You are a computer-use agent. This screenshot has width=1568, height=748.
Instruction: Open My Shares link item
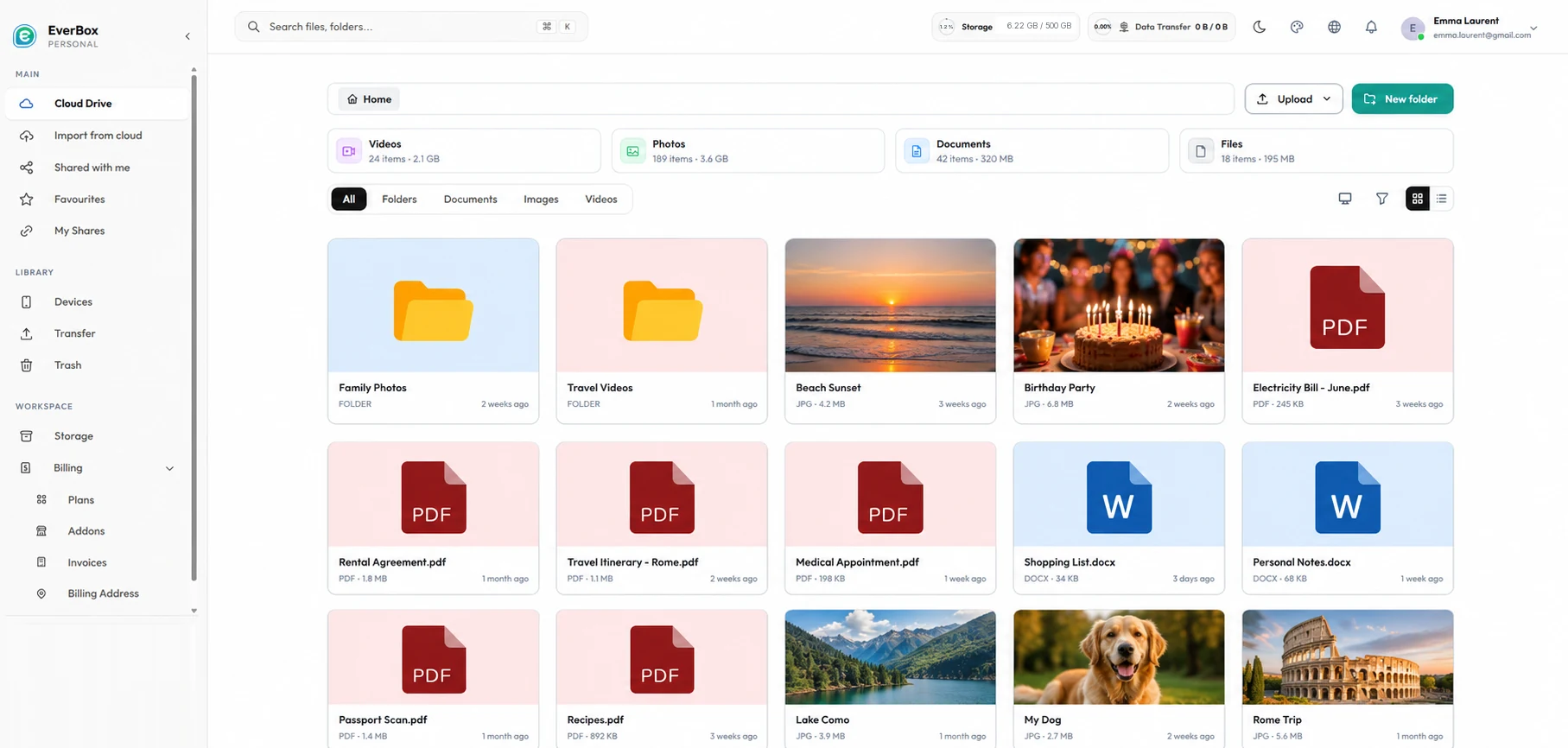(x=97, y=231)
